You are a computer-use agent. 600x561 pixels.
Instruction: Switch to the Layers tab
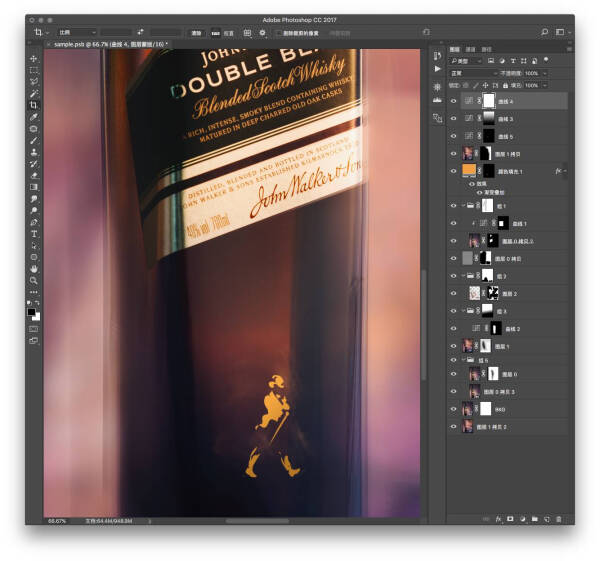click(454, 49)
